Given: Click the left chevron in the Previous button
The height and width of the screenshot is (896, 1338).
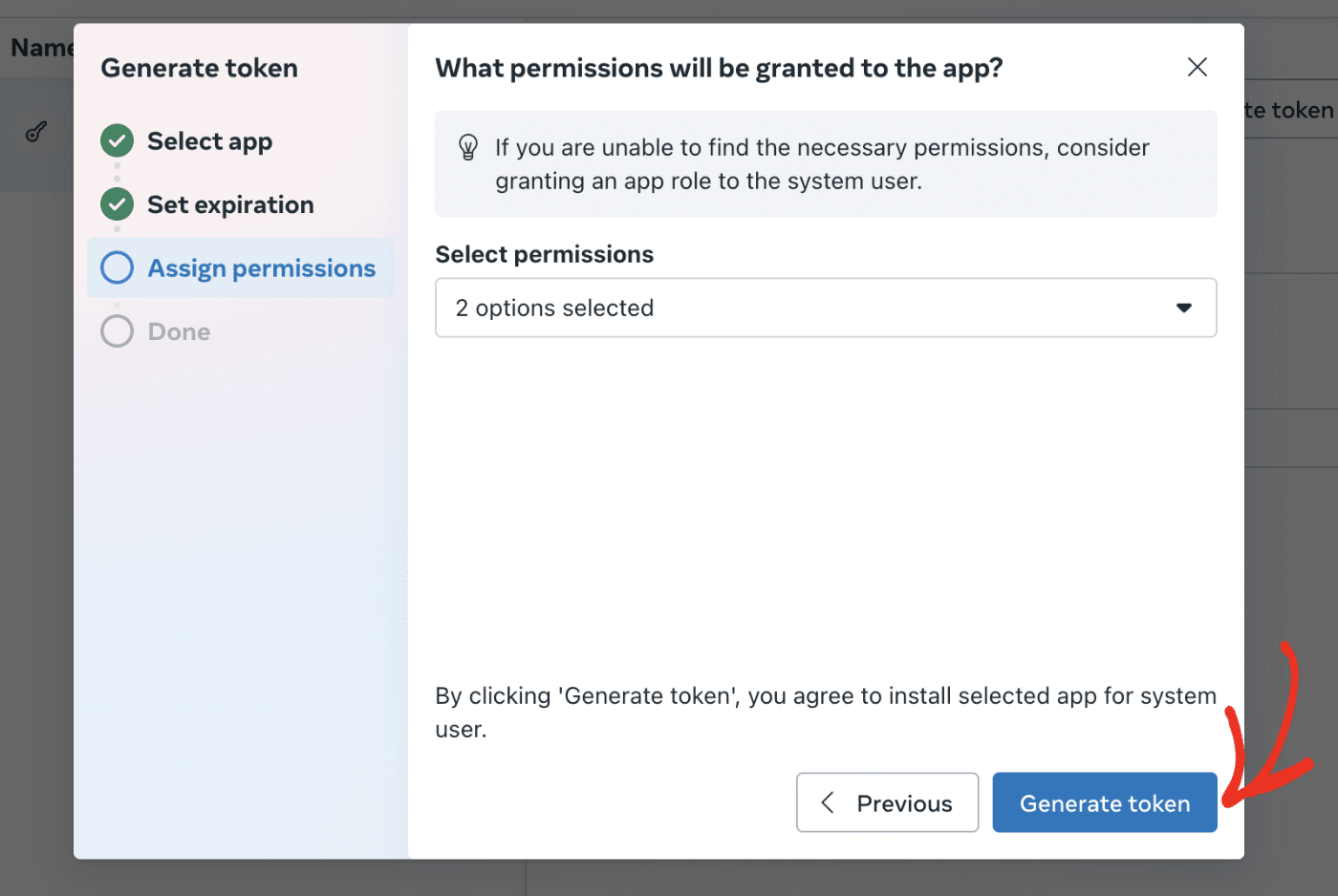Looking at the screenshot, I should pos(828,802).
